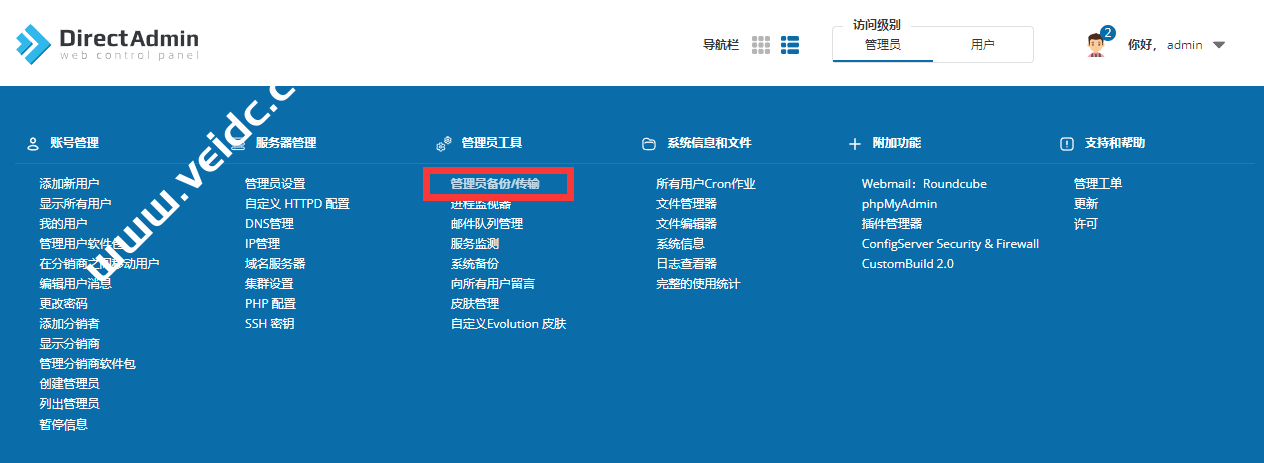The image size is (1264, 463).
Task: Click the DirectAdmin logo
Action: tap(107, 43)
